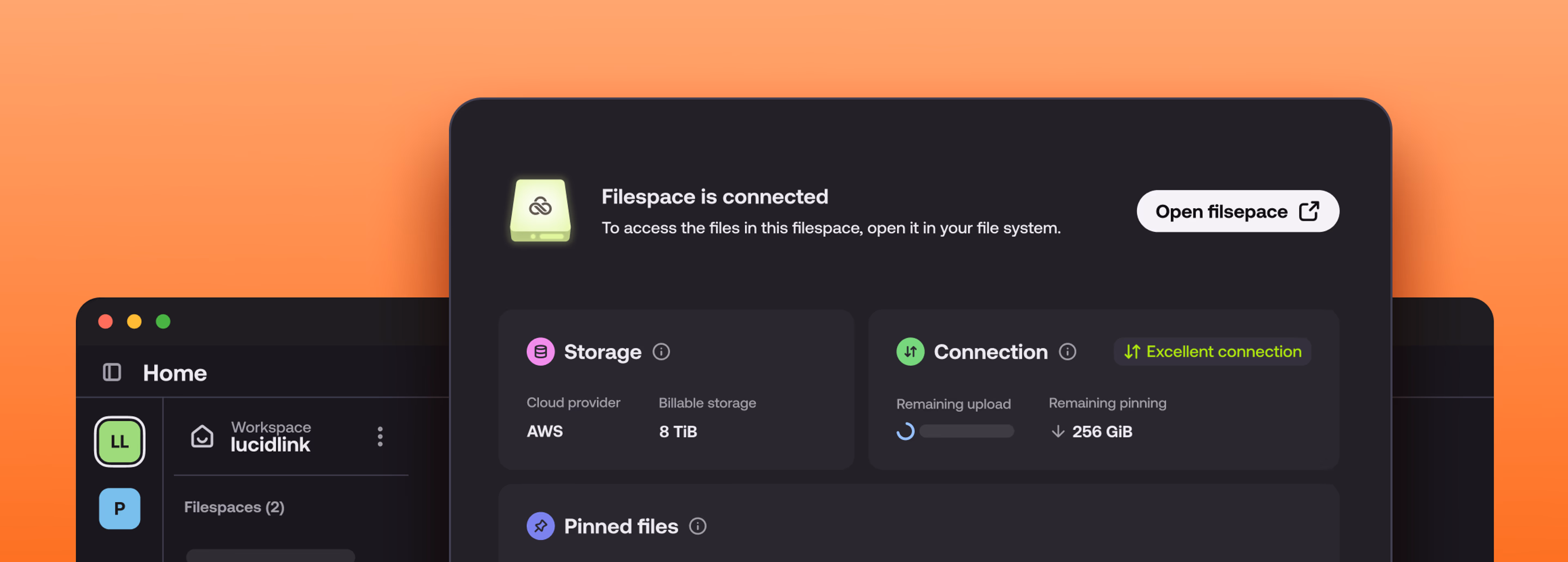Click the purple Pinned files pin icon

pyautogui.click(x=540, y=526)
